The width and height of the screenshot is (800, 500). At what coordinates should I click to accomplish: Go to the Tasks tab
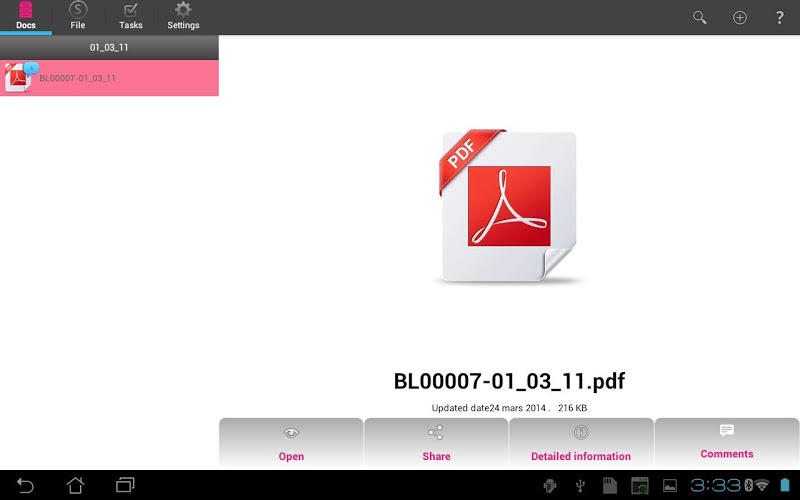click(131, 17)
